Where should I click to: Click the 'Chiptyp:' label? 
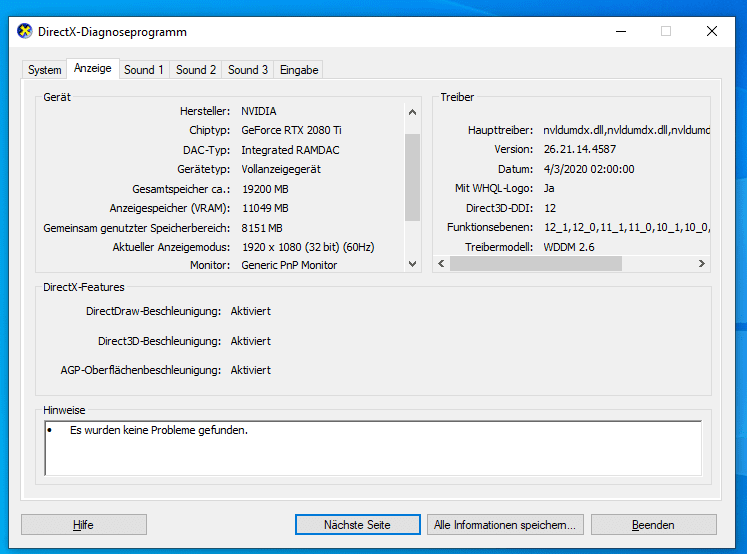210,130
